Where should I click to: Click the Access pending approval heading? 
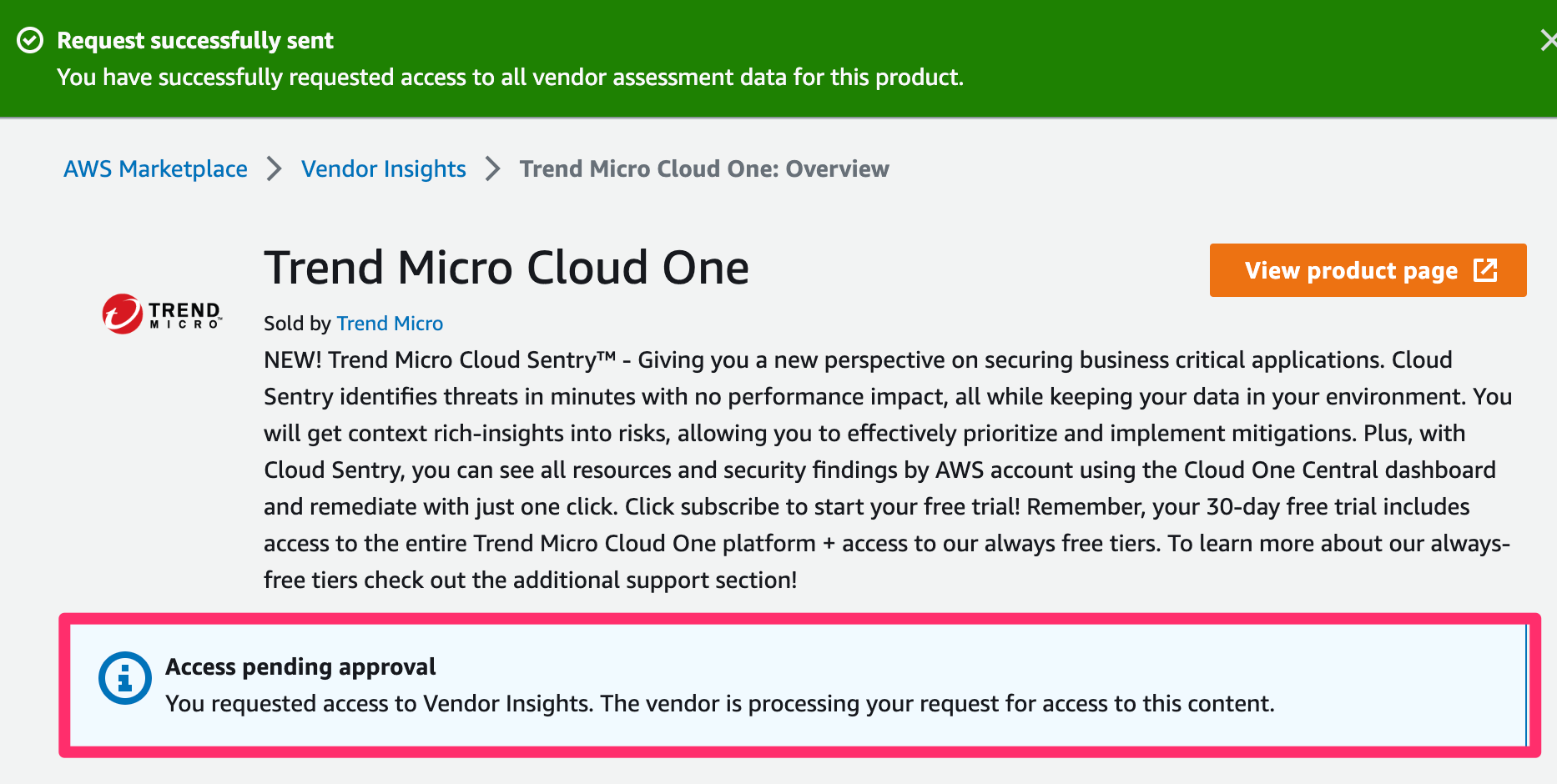301,666
